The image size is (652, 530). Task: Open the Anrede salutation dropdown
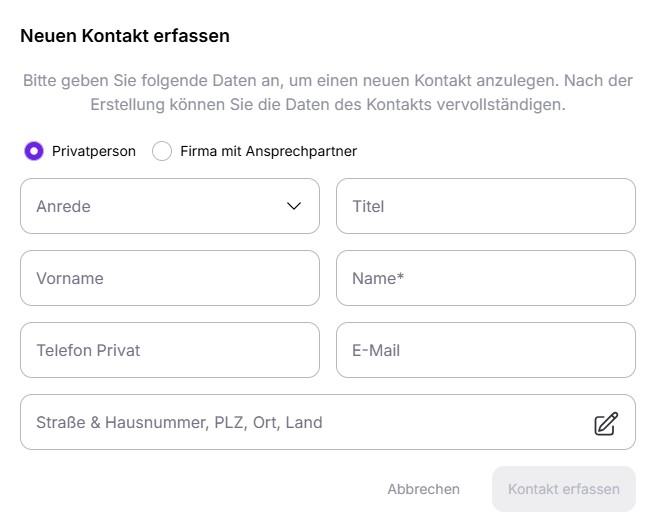[170, 206]
